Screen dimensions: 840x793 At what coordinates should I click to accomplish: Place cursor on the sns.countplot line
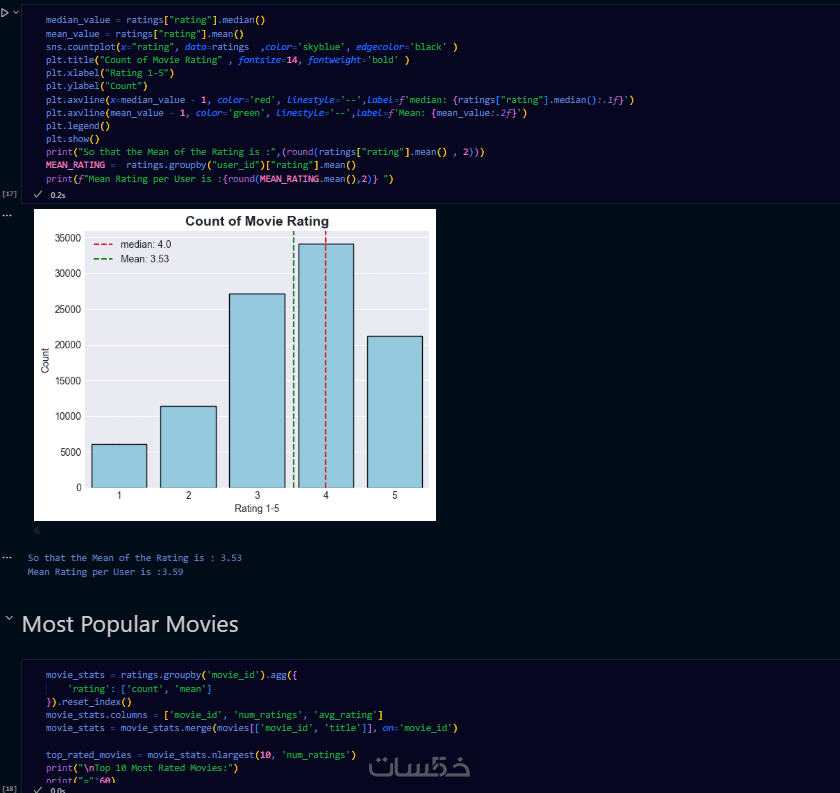click(x=252, y=47)
